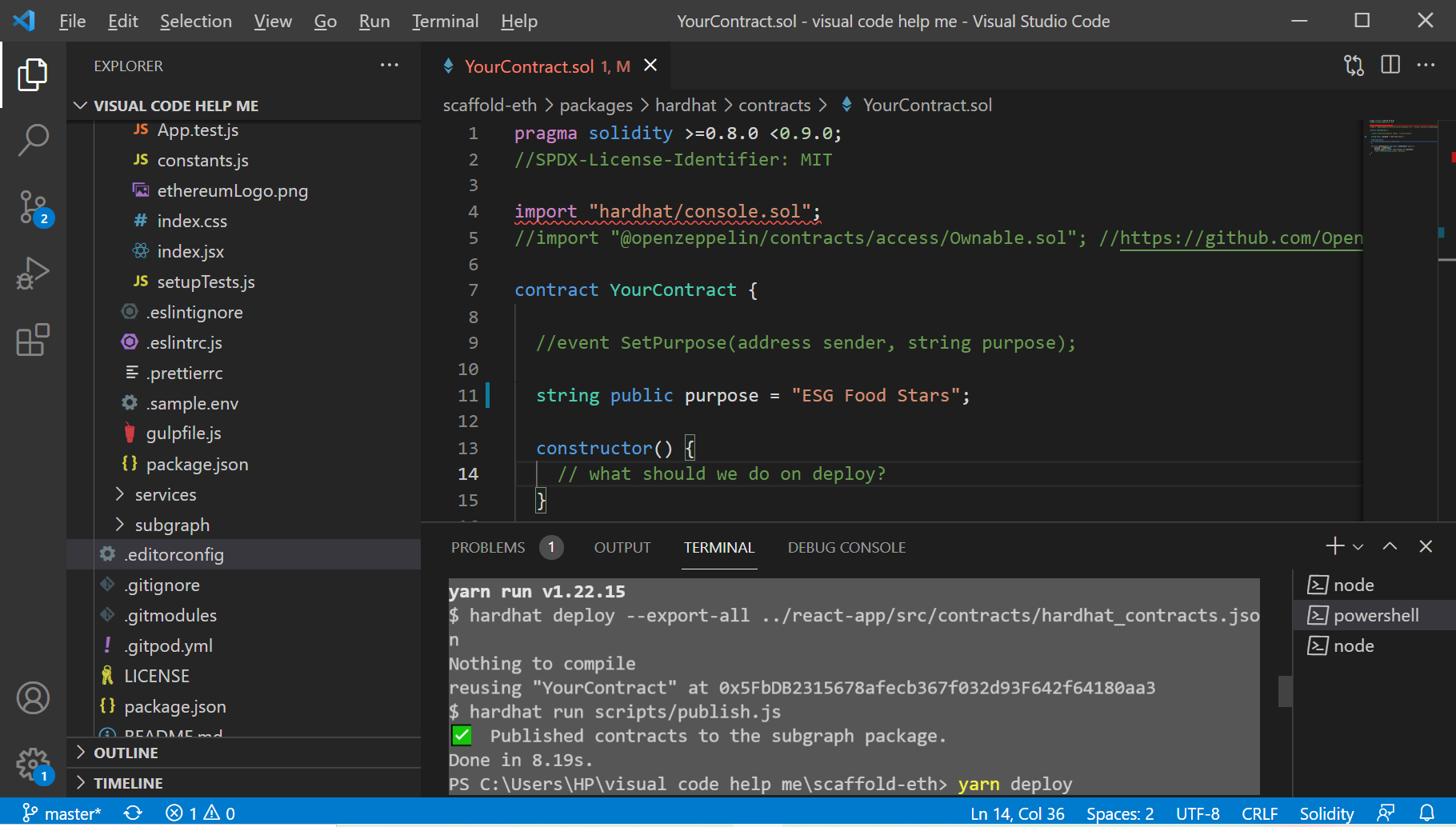The width and height of the screenshot is (1456, 827).
Task: Open terminal launch profile dropdown arrow
Action: pyautogui.click(x=1358, y=547)
